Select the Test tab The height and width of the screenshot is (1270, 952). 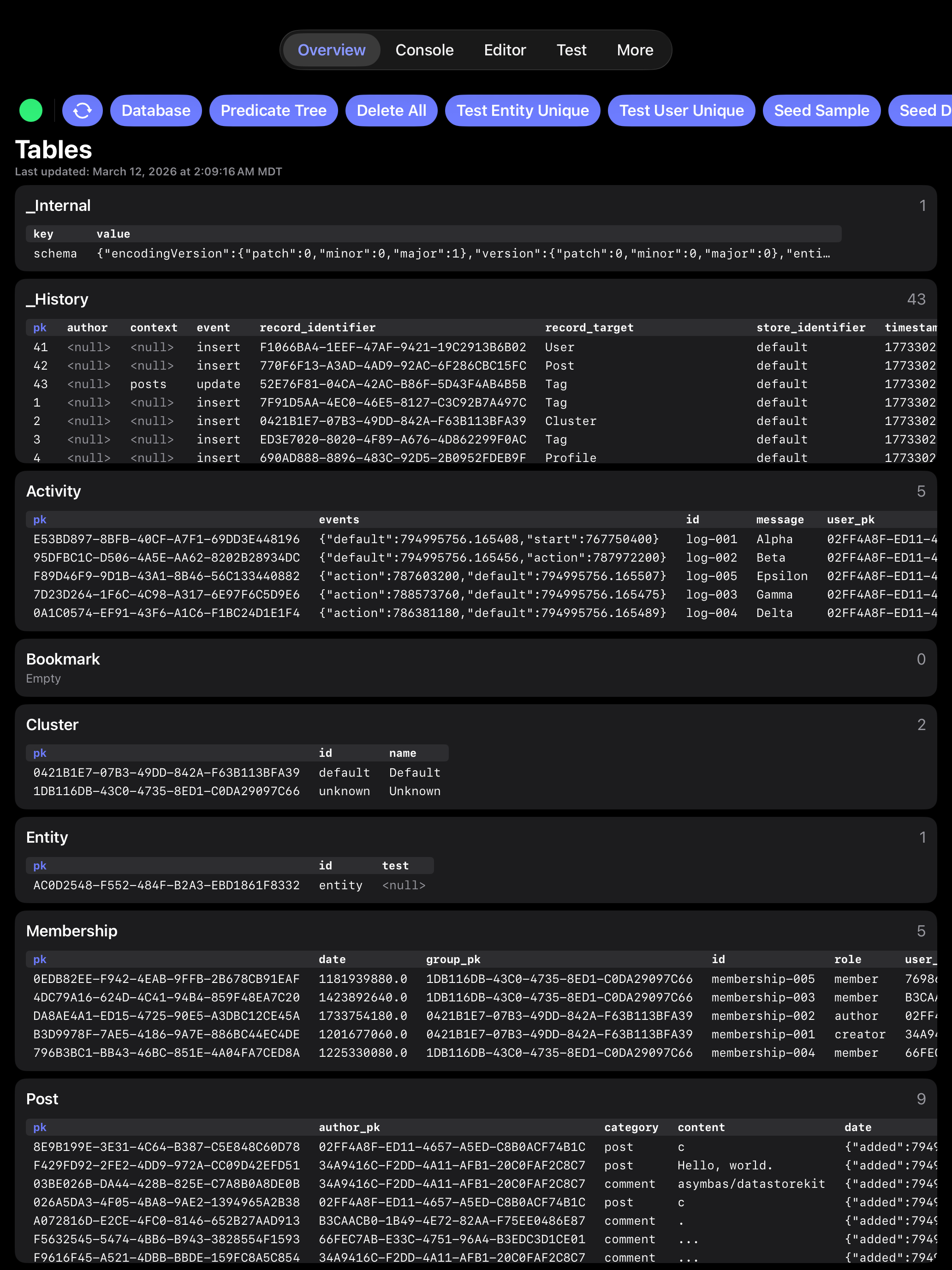571,50
